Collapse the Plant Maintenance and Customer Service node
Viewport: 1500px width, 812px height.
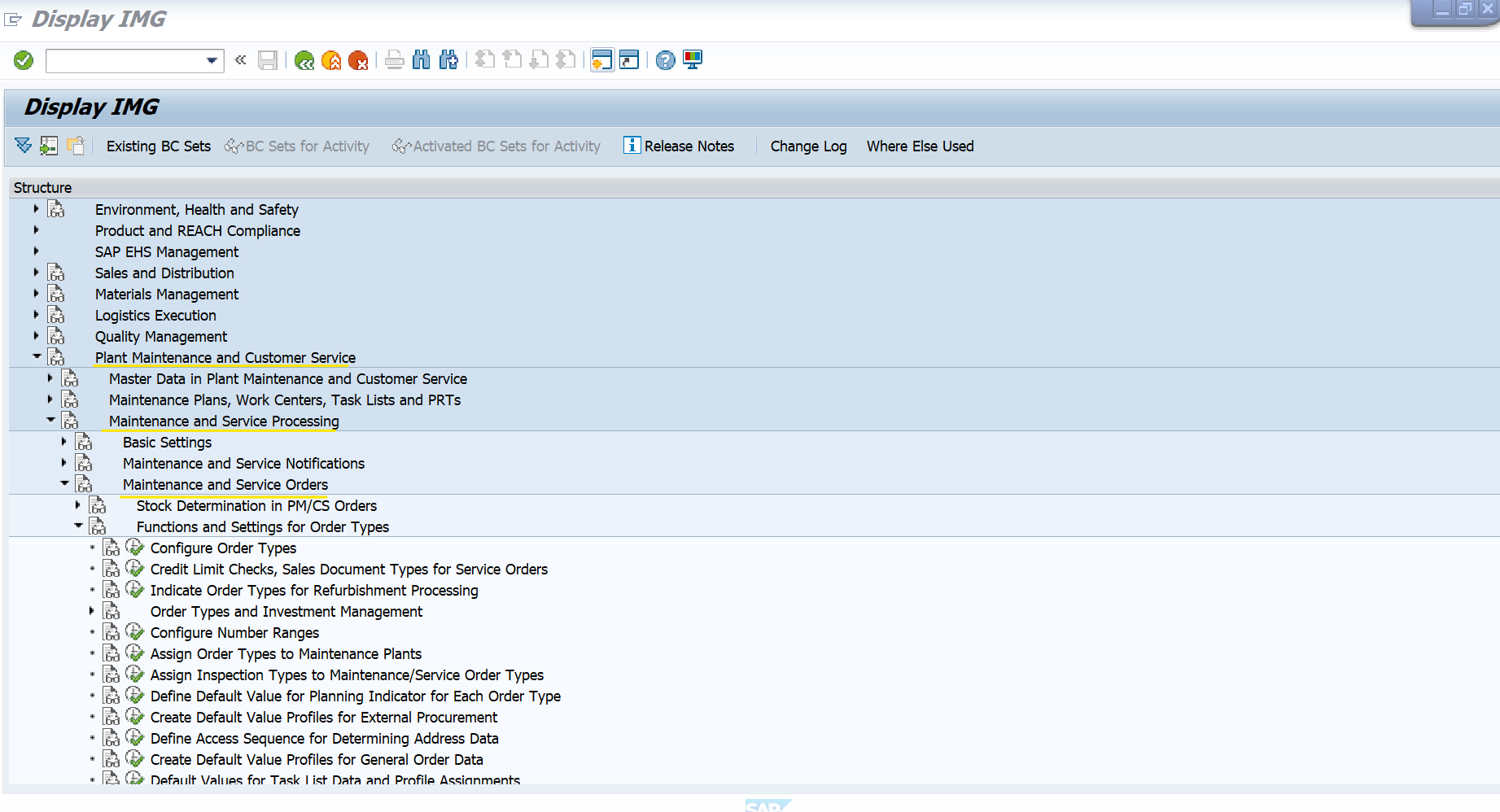click(37, 357)
